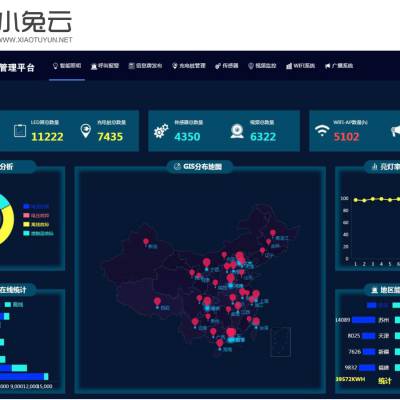The width and height of the screenshot is (400, 400).
Task: Click the 亮灯率 panel title
Action: tap(390, 166)
